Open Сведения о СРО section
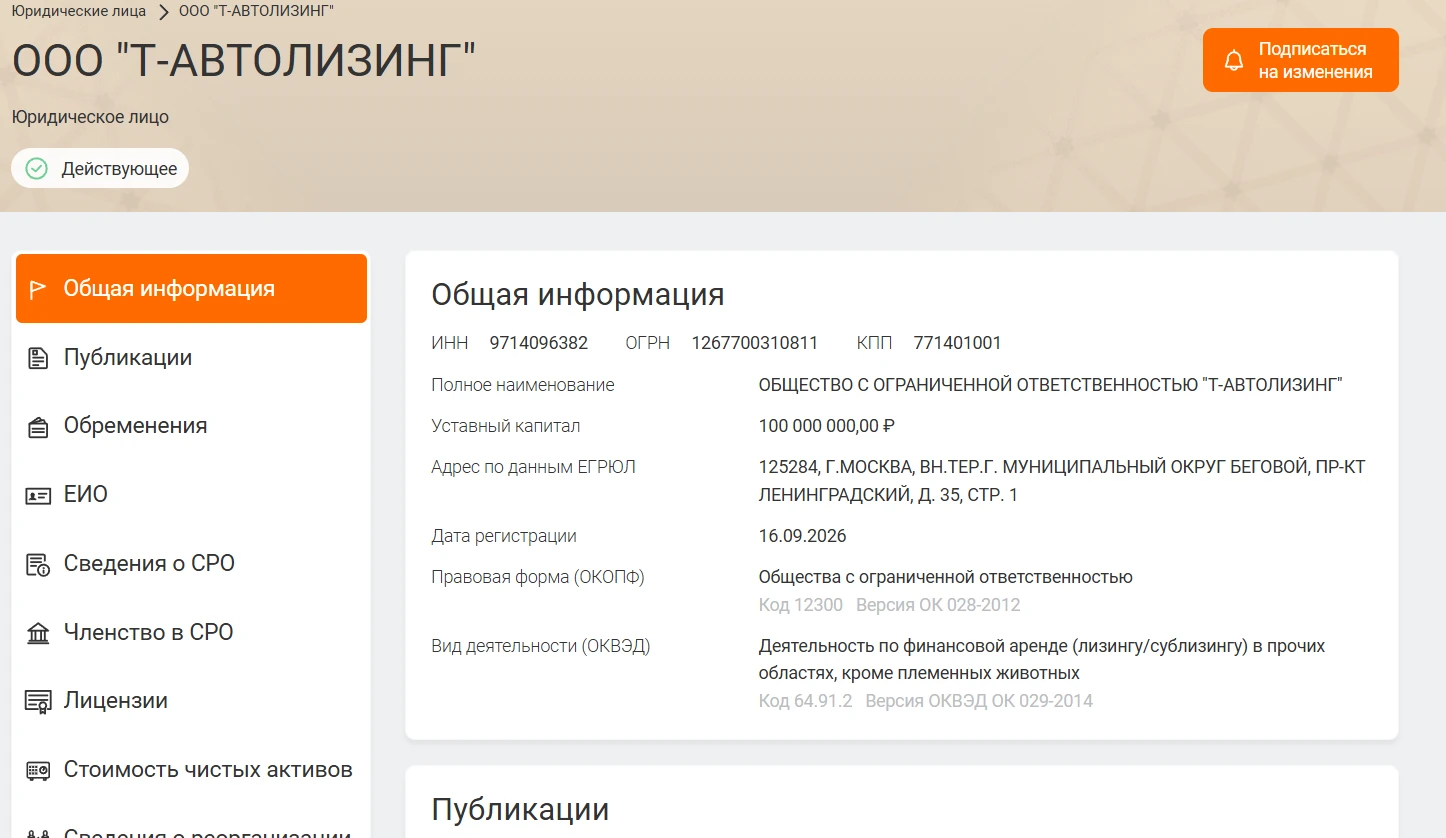1446x838 pixels. click(191, 564)
